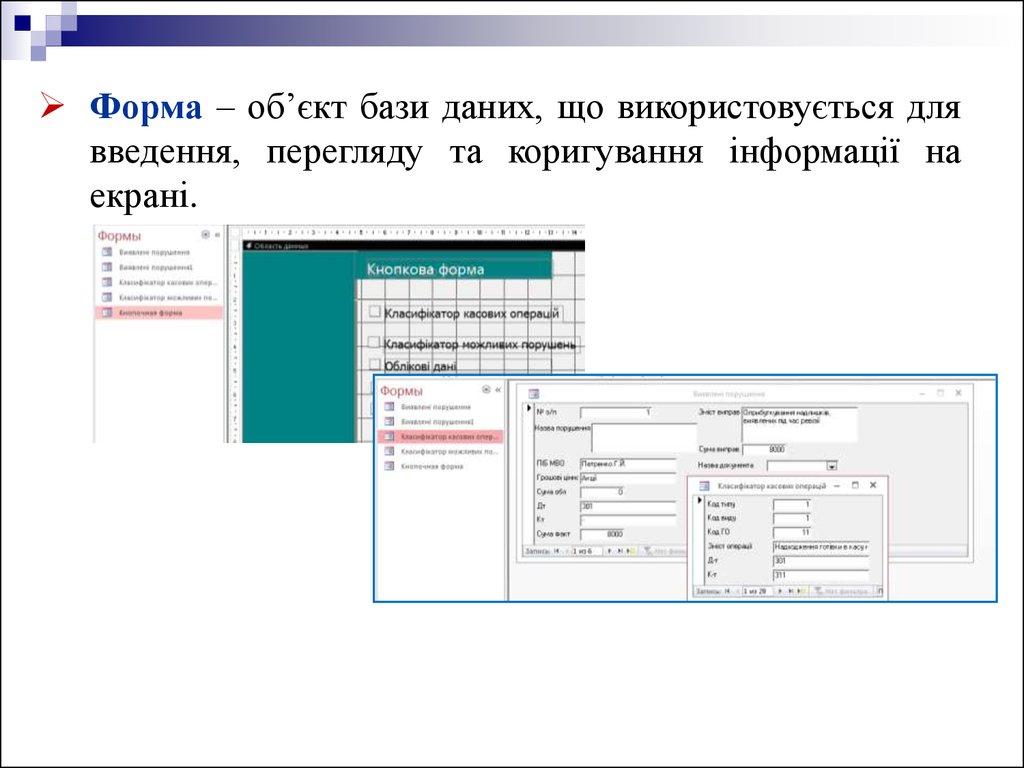Check the Облікові дані box
1024x768 pixels.
pyautogui.click(x=375, y=366)
